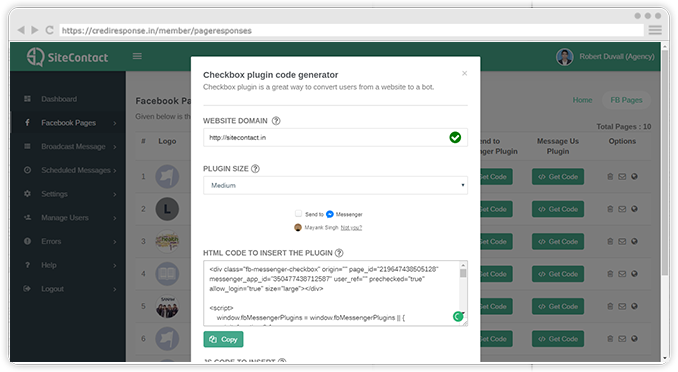Expand Facebook Pages sidebar menu
678x372 pixels.
tap(115, 123)
